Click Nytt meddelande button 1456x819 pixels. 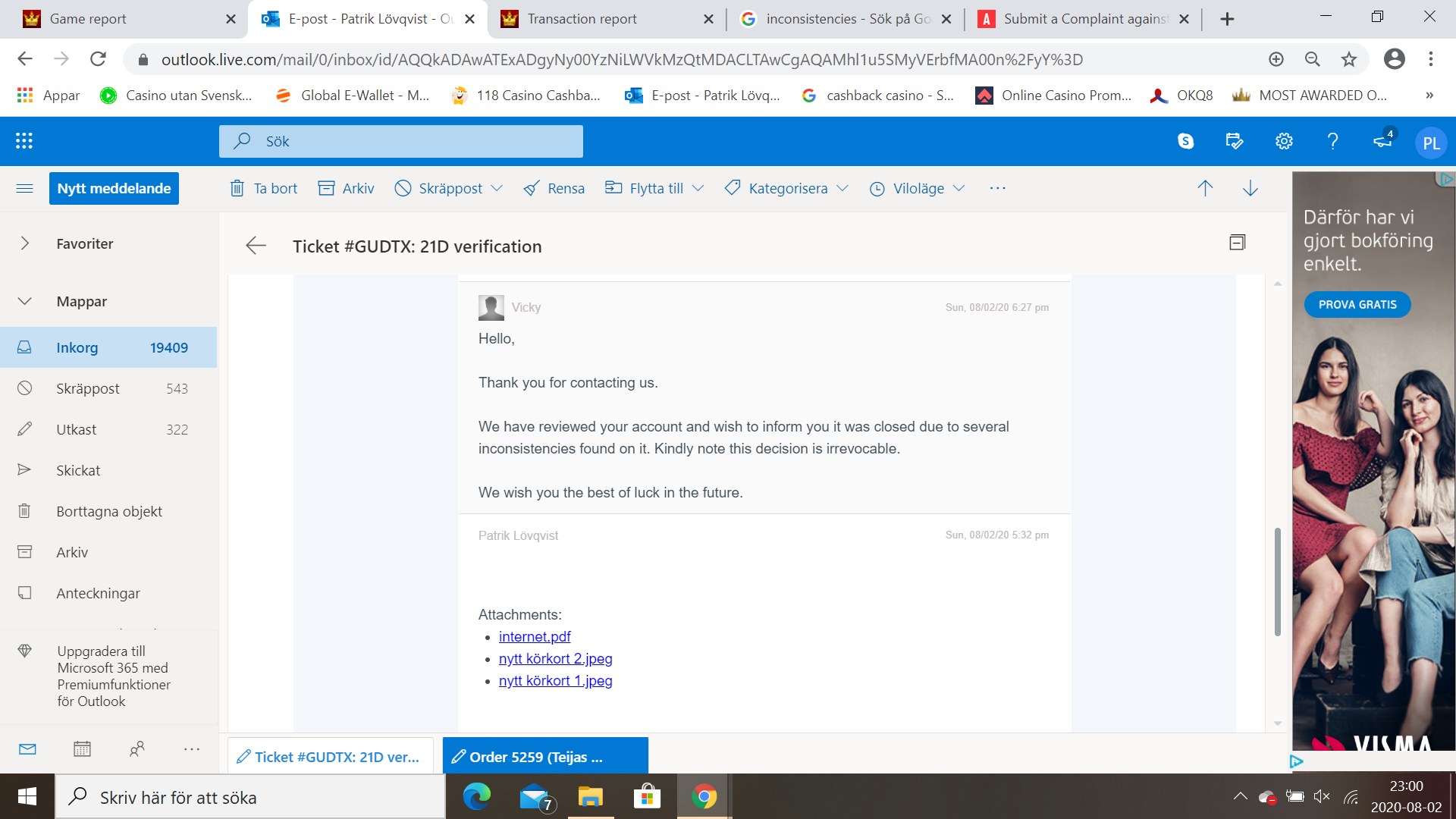pos(114,188)
